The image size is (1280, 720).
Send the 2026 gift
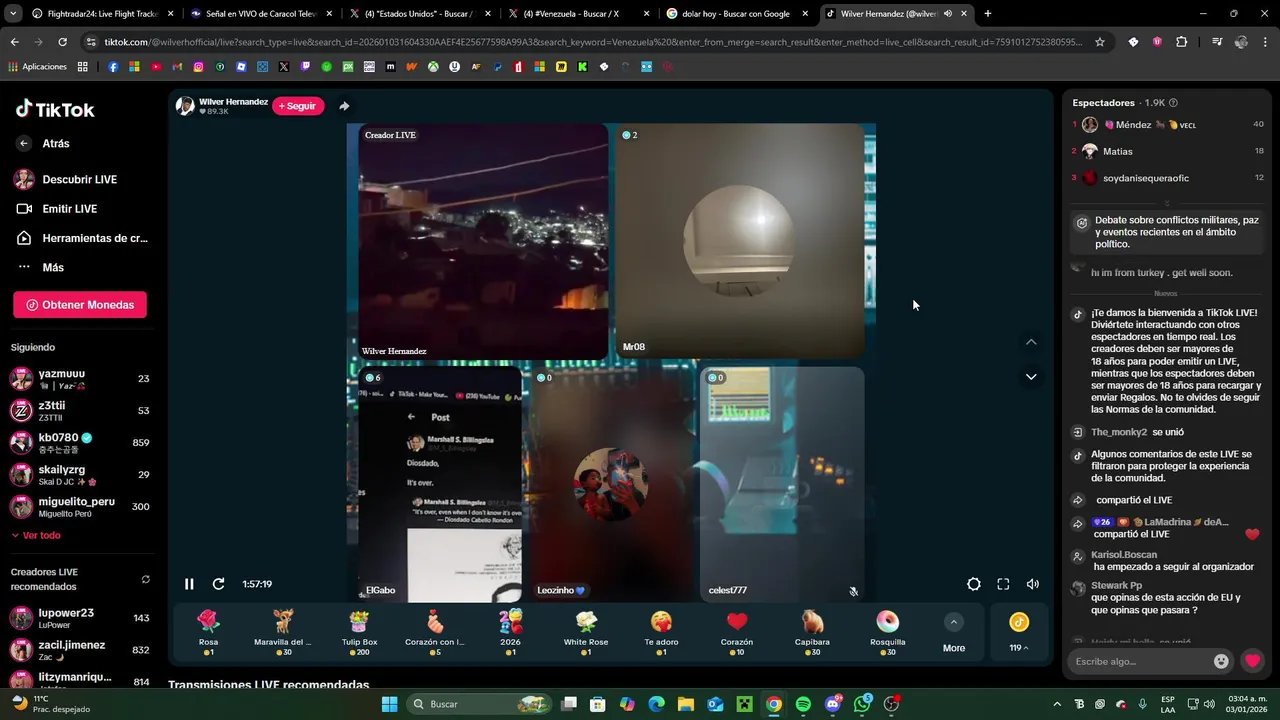coord(510,632)
